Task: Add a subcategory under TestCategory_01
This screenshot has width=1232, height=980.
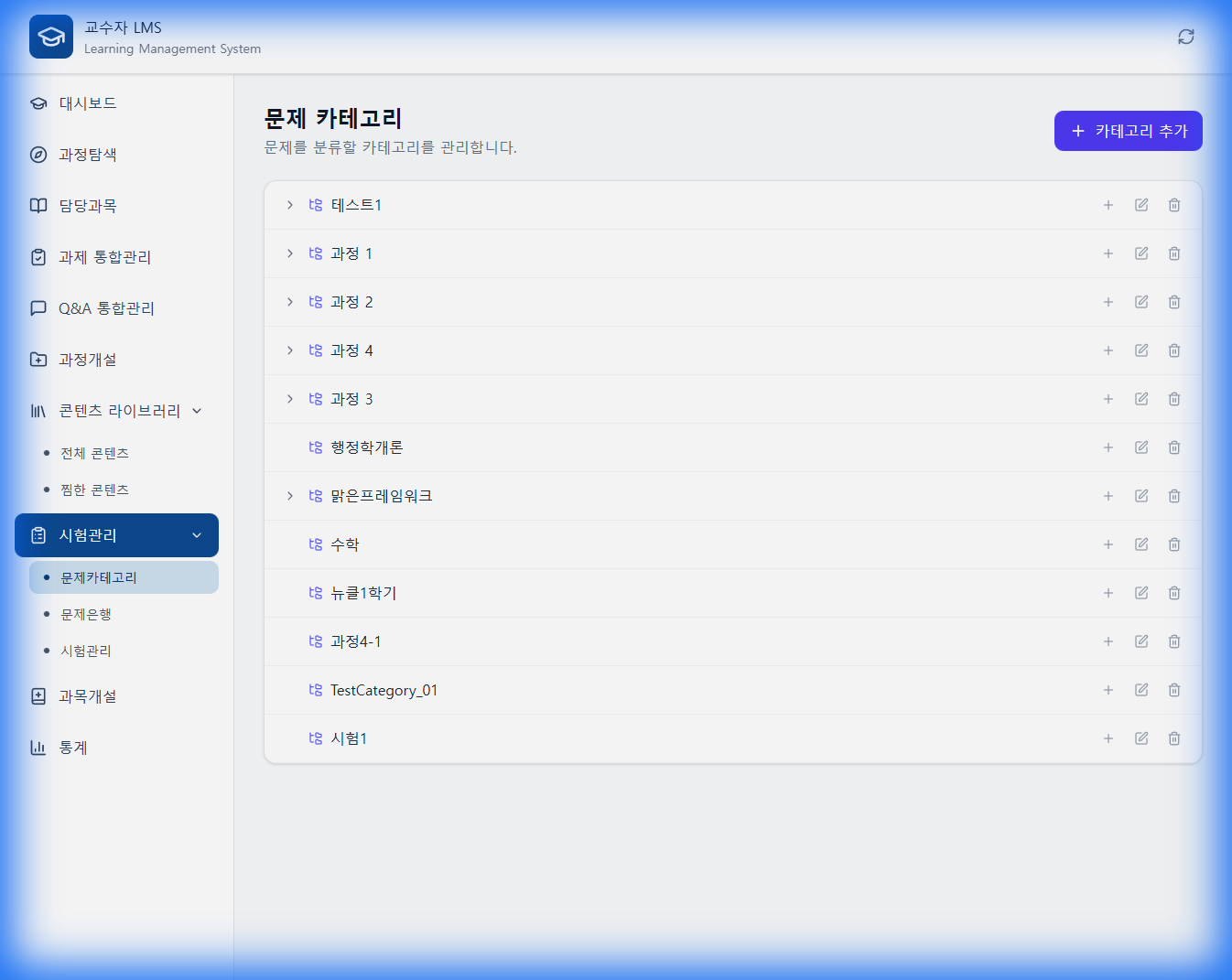Action: (1108, 690)
